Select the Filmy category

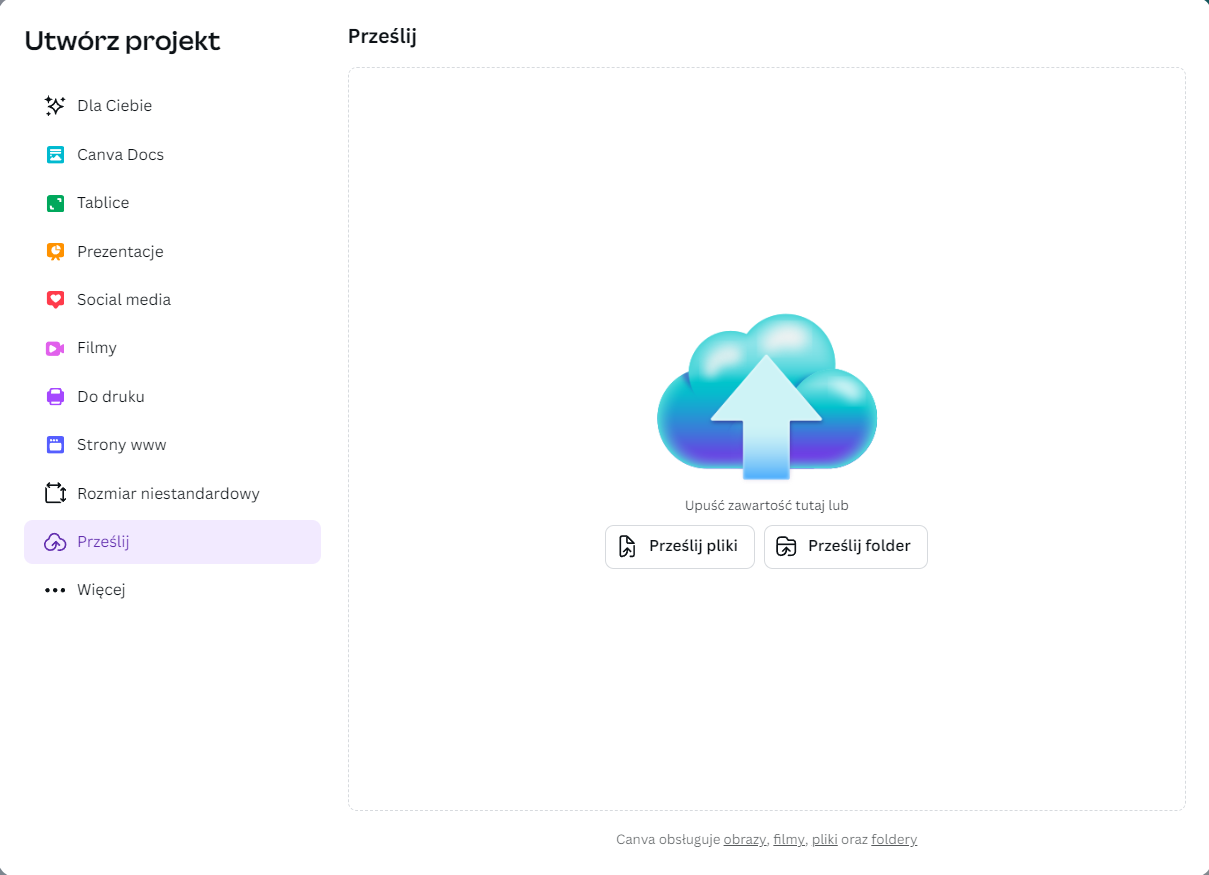pyautogui.click(x=172, y=348)
